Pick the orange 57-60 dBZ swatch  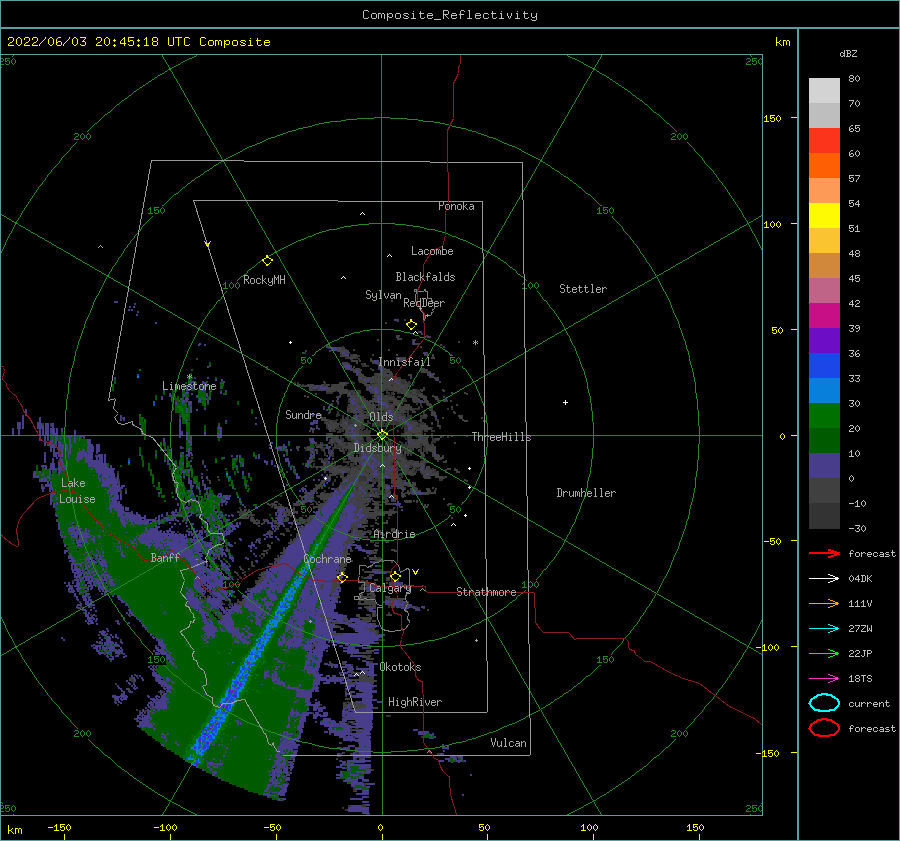coord(824,166)
